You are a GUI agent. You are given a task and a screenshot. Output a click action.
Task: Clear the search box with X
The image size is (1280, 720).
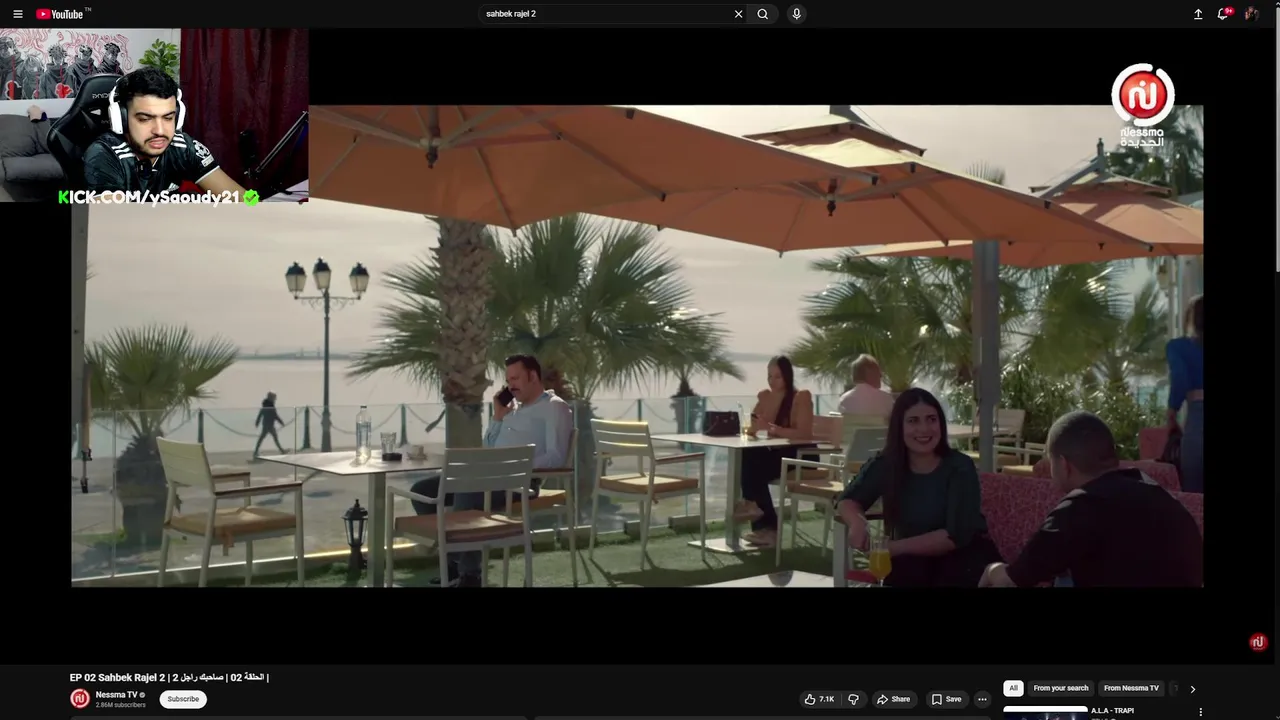click(739, 14)
